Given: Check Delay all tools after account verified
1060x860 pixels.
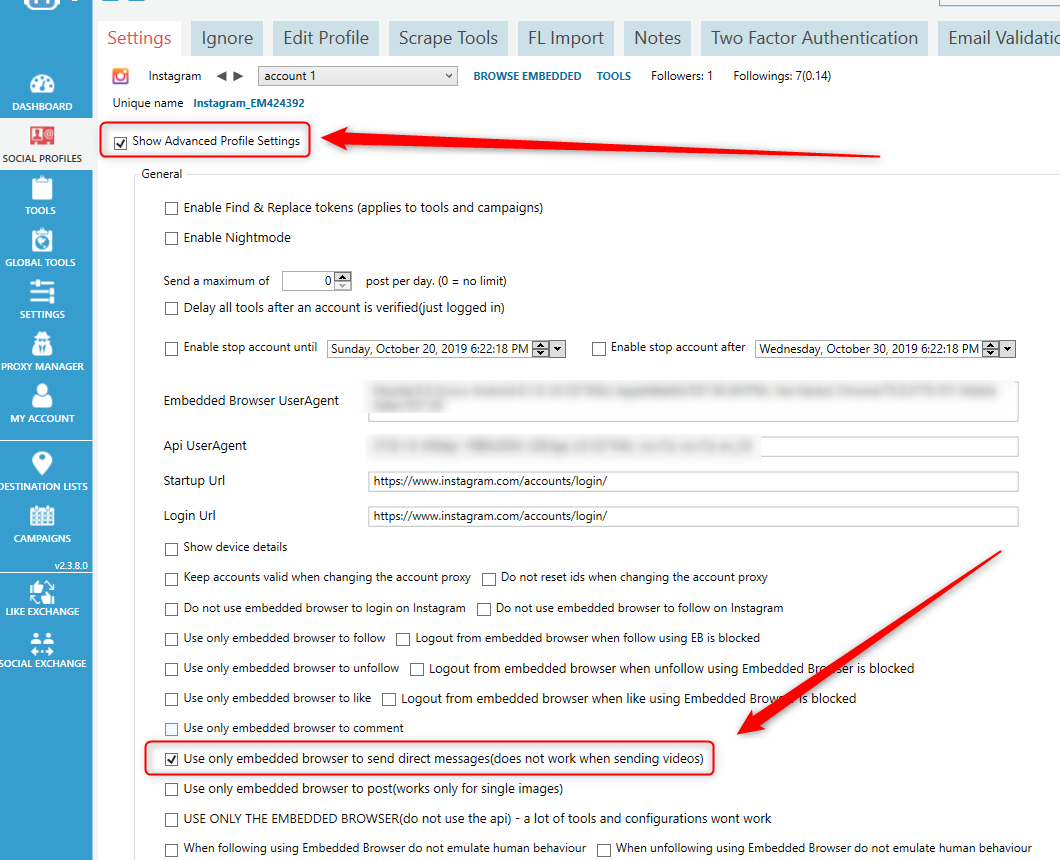Looking at the screenshot, I should [x=171, y=309].
